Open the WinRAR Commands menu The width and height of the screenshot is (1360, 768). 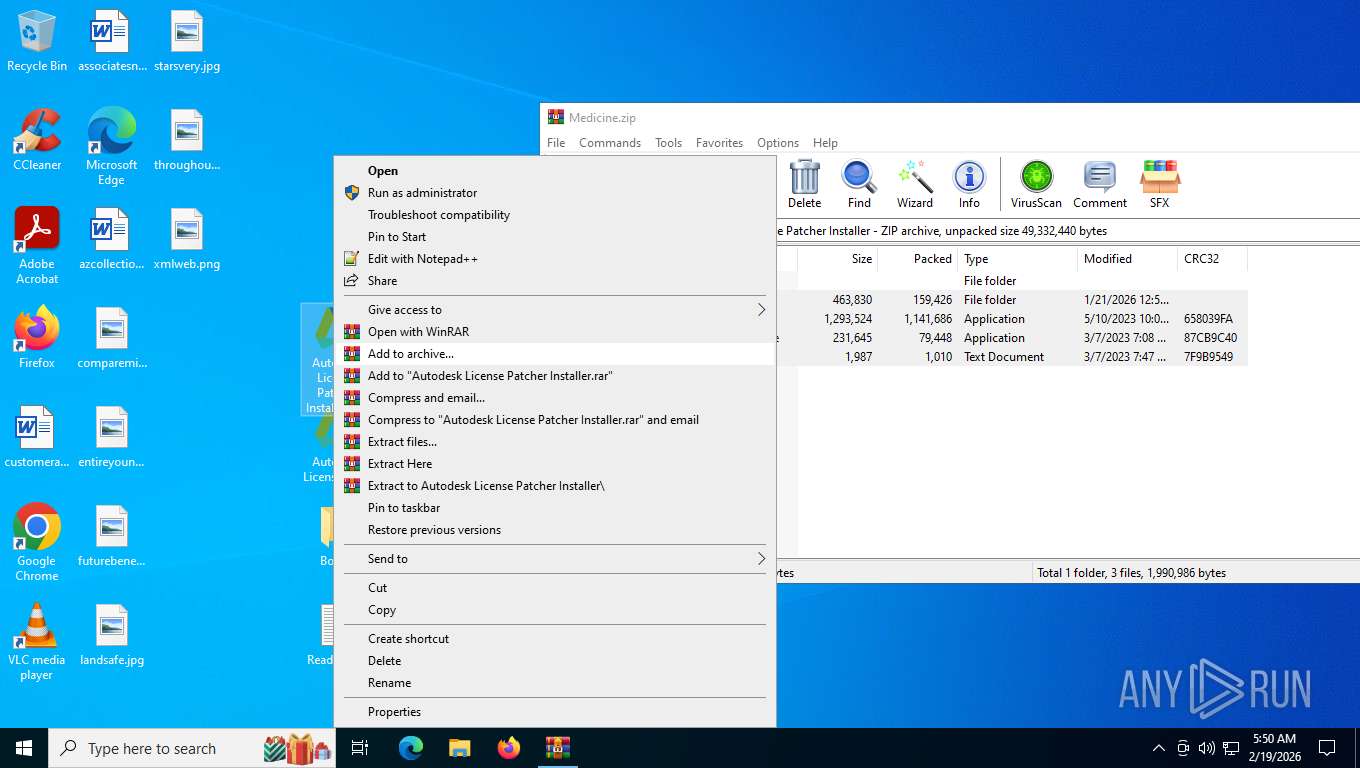click(610, 143)
